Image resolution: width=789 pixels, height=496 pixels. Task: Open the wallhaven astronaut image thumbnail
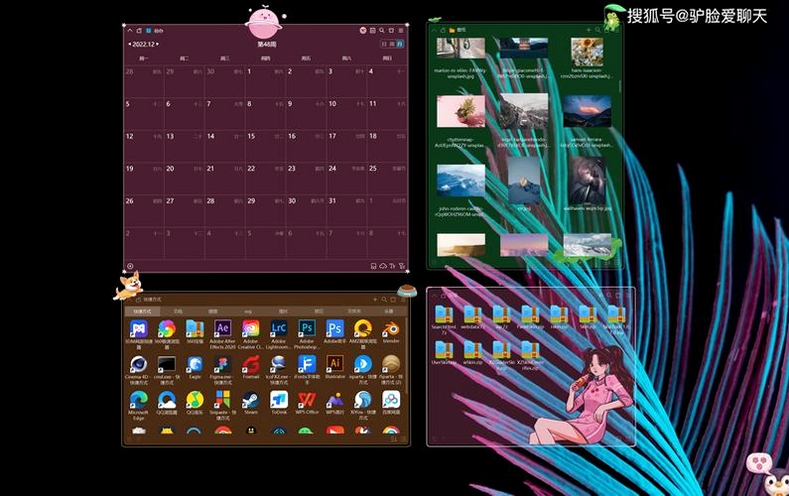(587, 180)
